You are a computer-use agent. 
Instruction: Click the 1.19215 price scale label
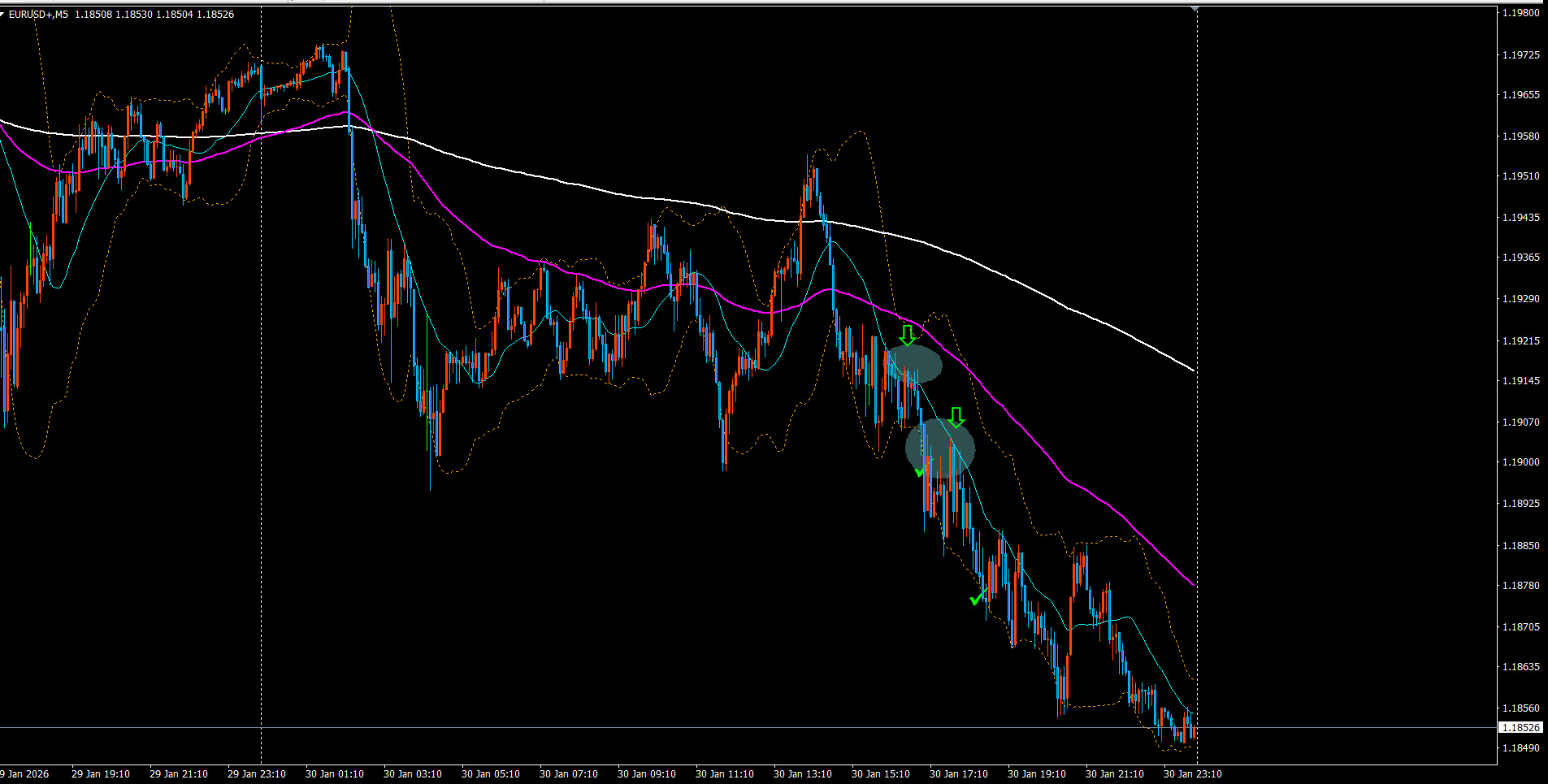(1521, 340)
